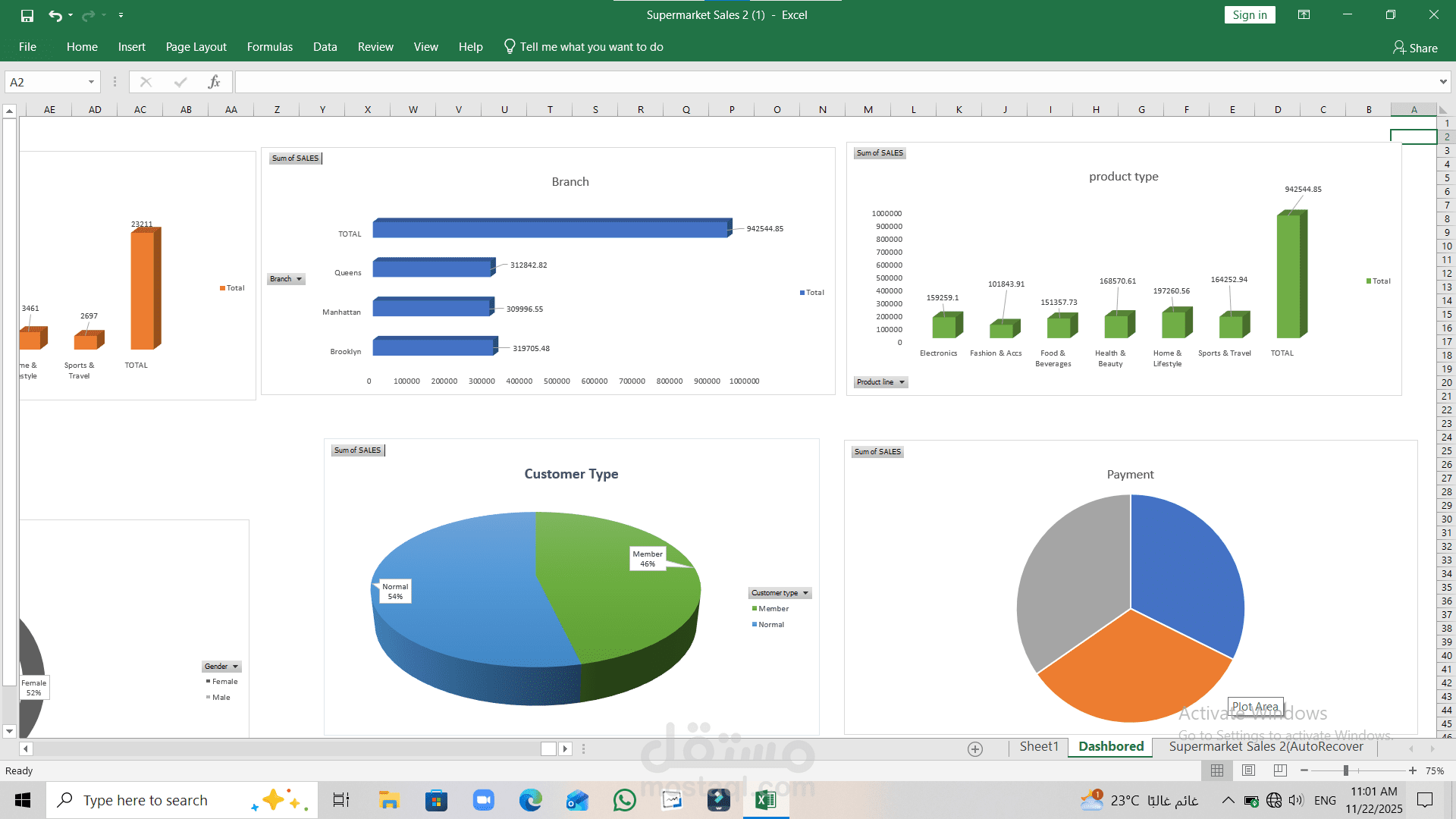Expand the formula bar
The height and width of the screenshot is (819, 1456).
coord(1443,82)
